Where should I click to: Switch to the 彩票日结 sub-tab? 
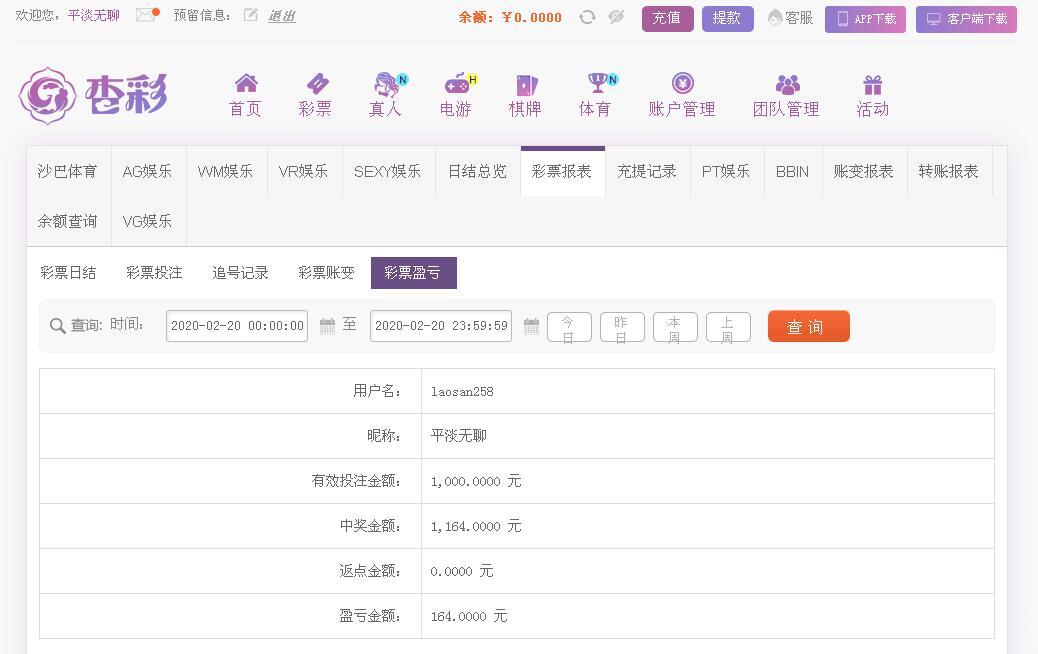click(68, 272)
